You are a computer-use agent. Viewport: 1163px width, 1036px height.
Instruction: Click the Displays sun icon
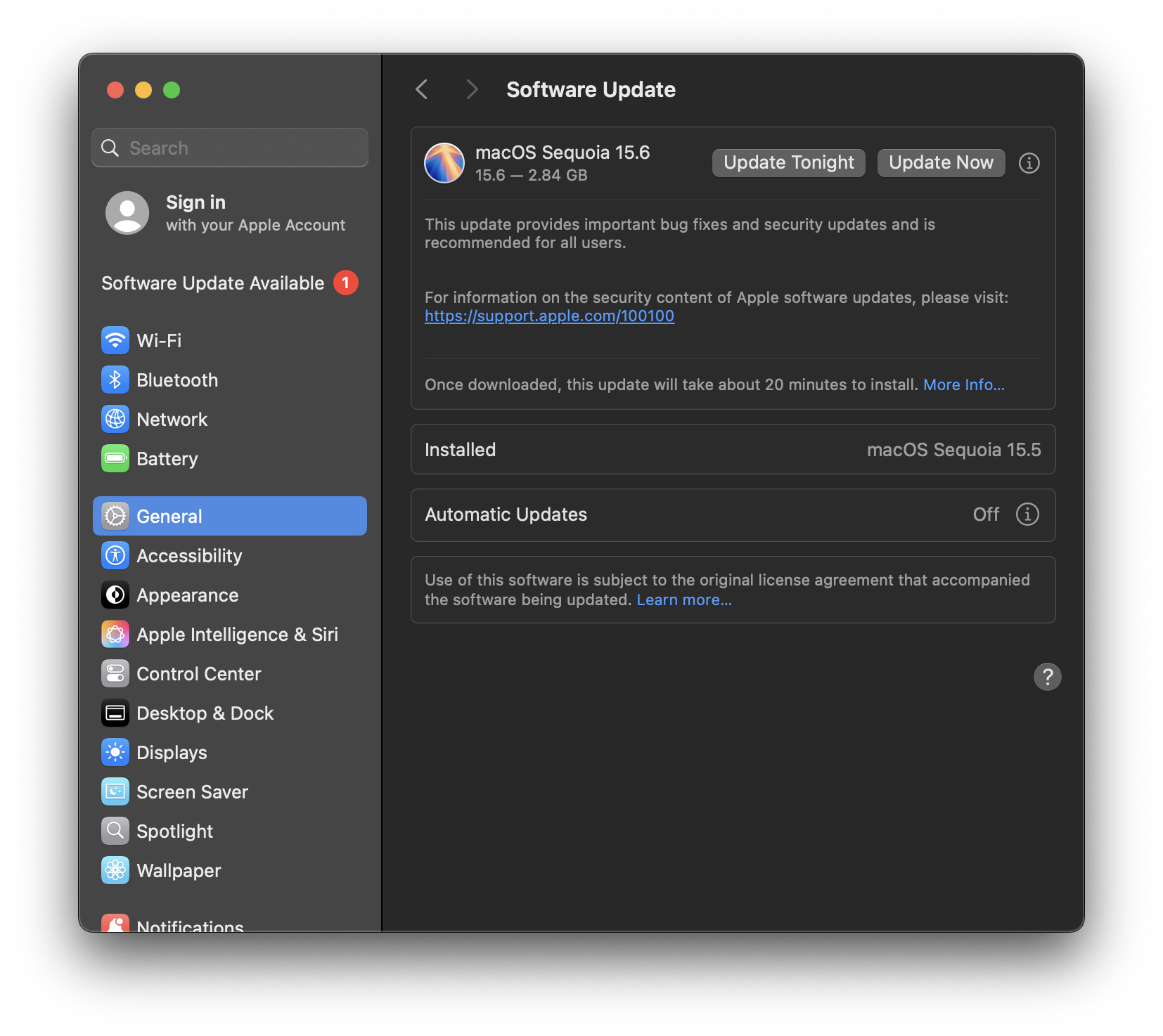pos(115,753)
